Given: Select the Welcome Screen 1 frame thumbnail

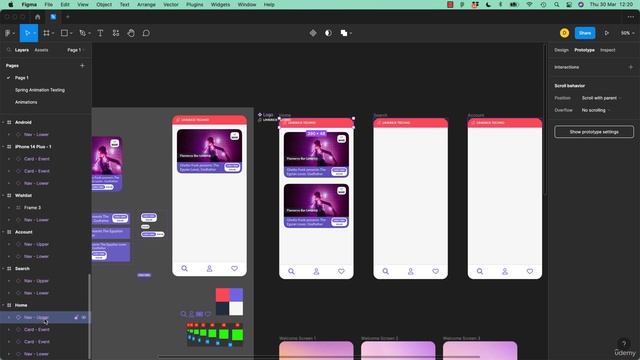Looking at the screenshot, I should (316, 351).
